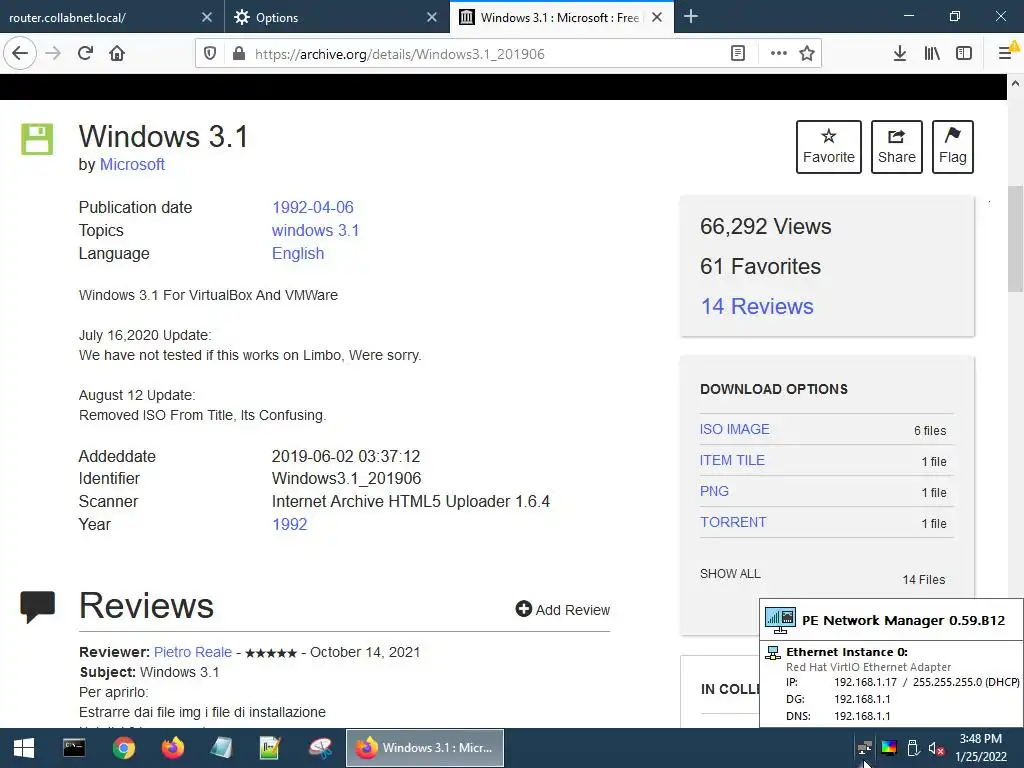The height and width of the screenshot is (768, 1024).
Task: Click the 61 Favorites count
Action: 760,266
